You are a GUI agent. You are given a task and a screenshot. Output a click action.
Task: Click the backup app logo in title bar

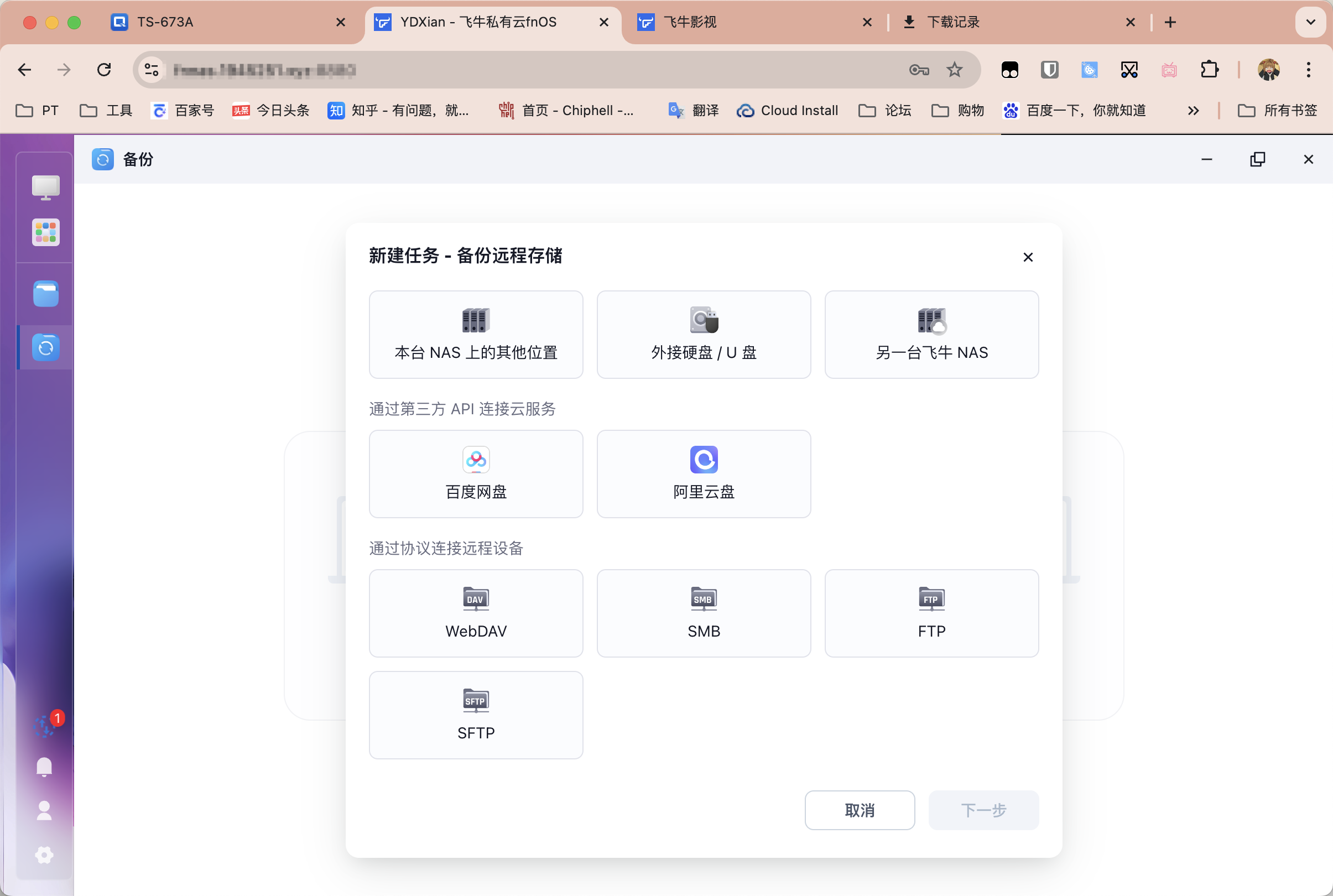click(103, 159)
